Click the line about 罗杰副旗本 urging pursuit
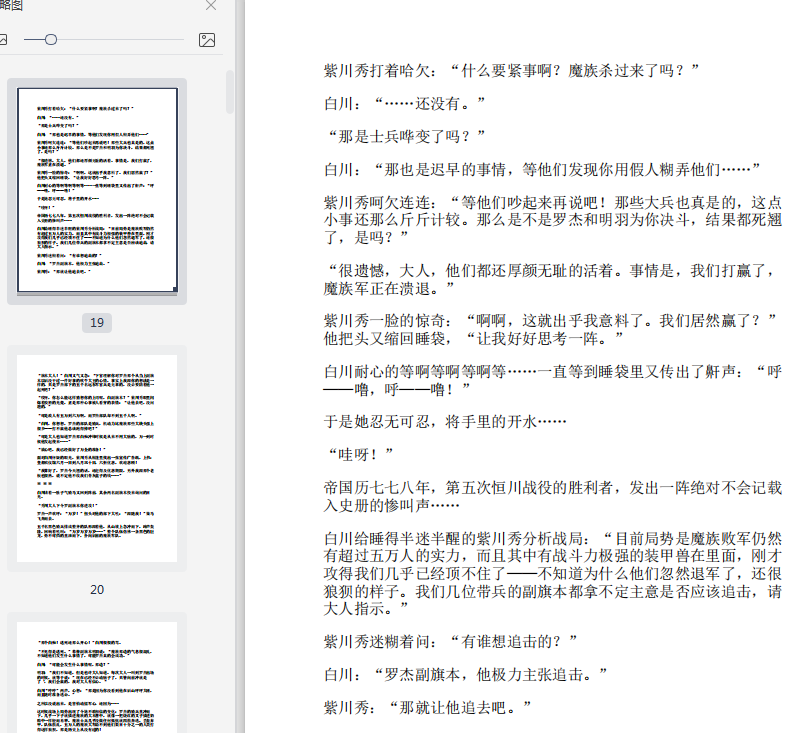This screenshot has width=808, height=733. pos(465,674)
